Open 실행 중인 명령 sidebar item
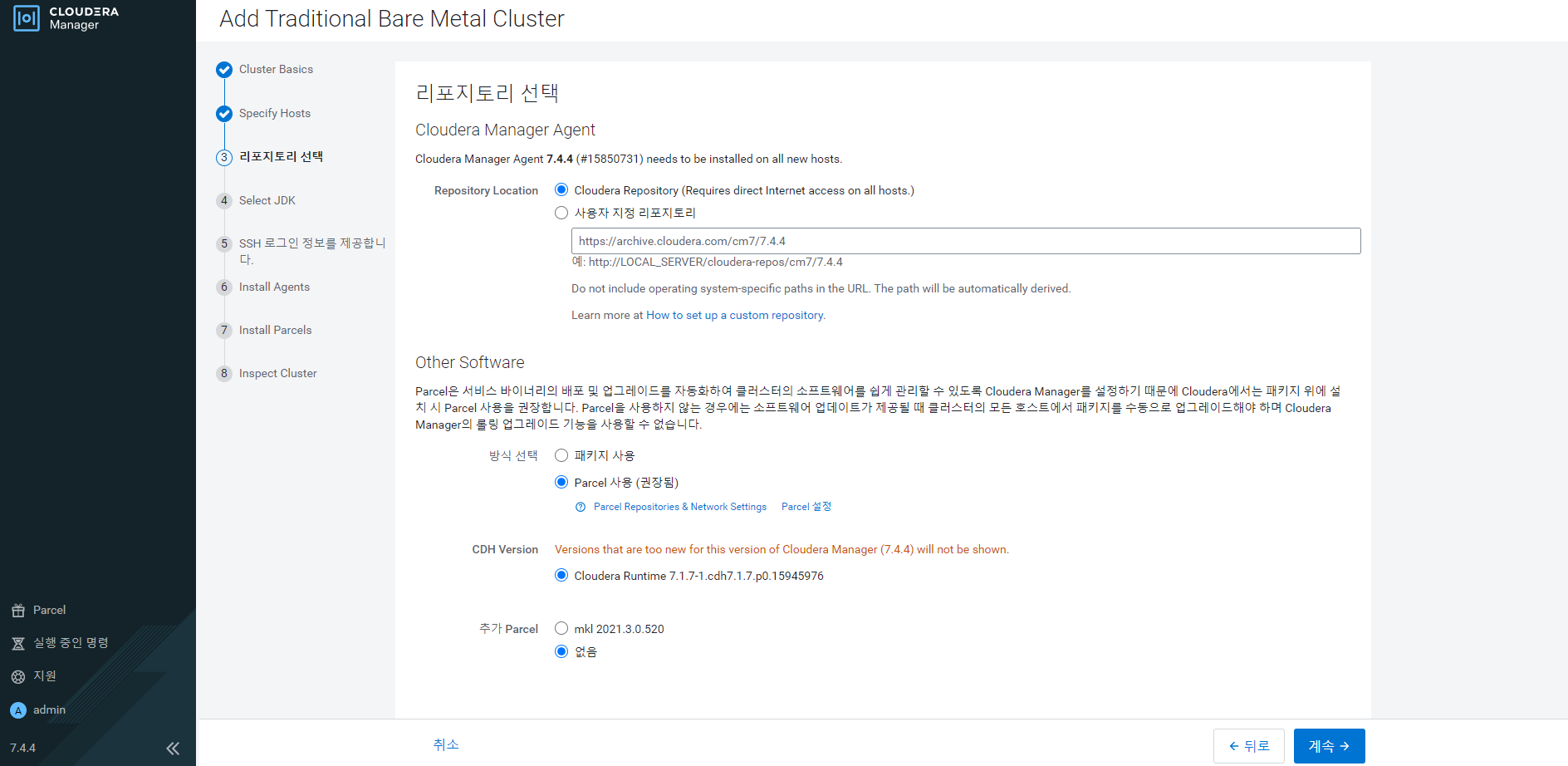The width and height of the screenshot is (1568, 766). point(71,643)
